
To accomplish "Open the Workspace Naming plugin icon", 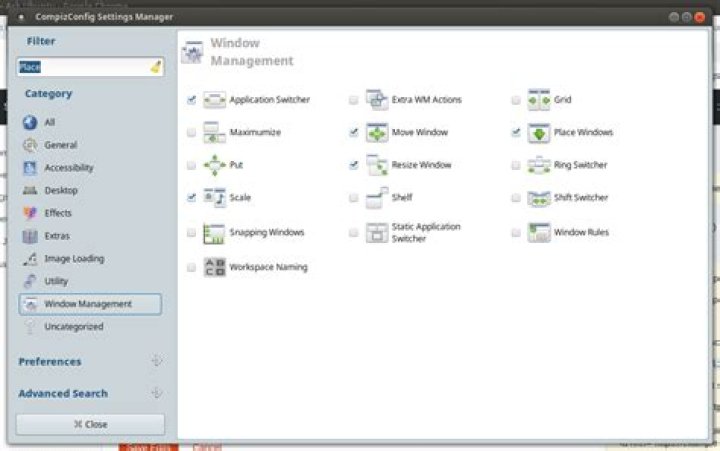I will (214, 267).
